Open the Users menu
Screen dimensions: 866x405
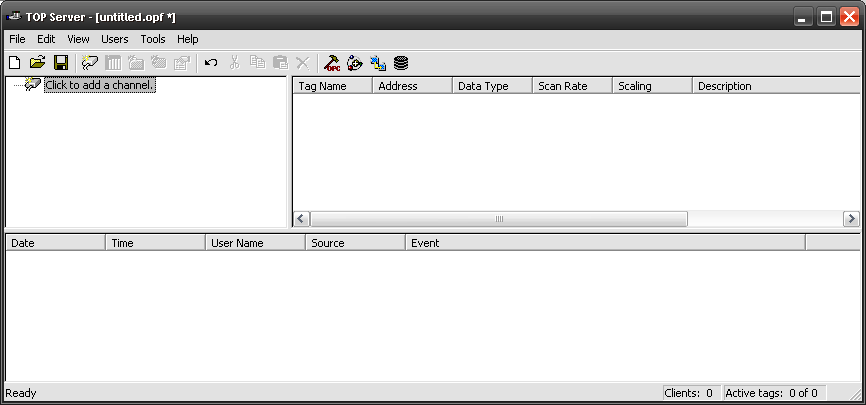pos(115,39)
